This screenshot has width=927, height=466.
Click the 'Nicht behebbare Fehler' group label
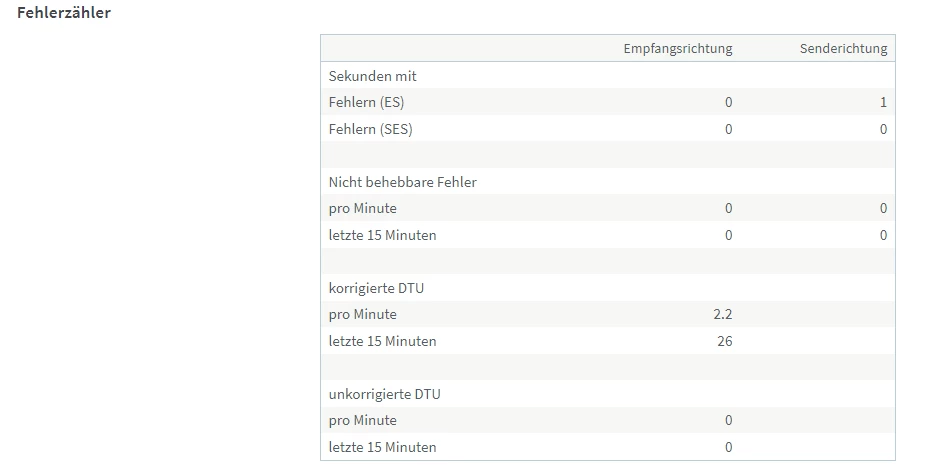pyautogui.click(x=402, y=182)
